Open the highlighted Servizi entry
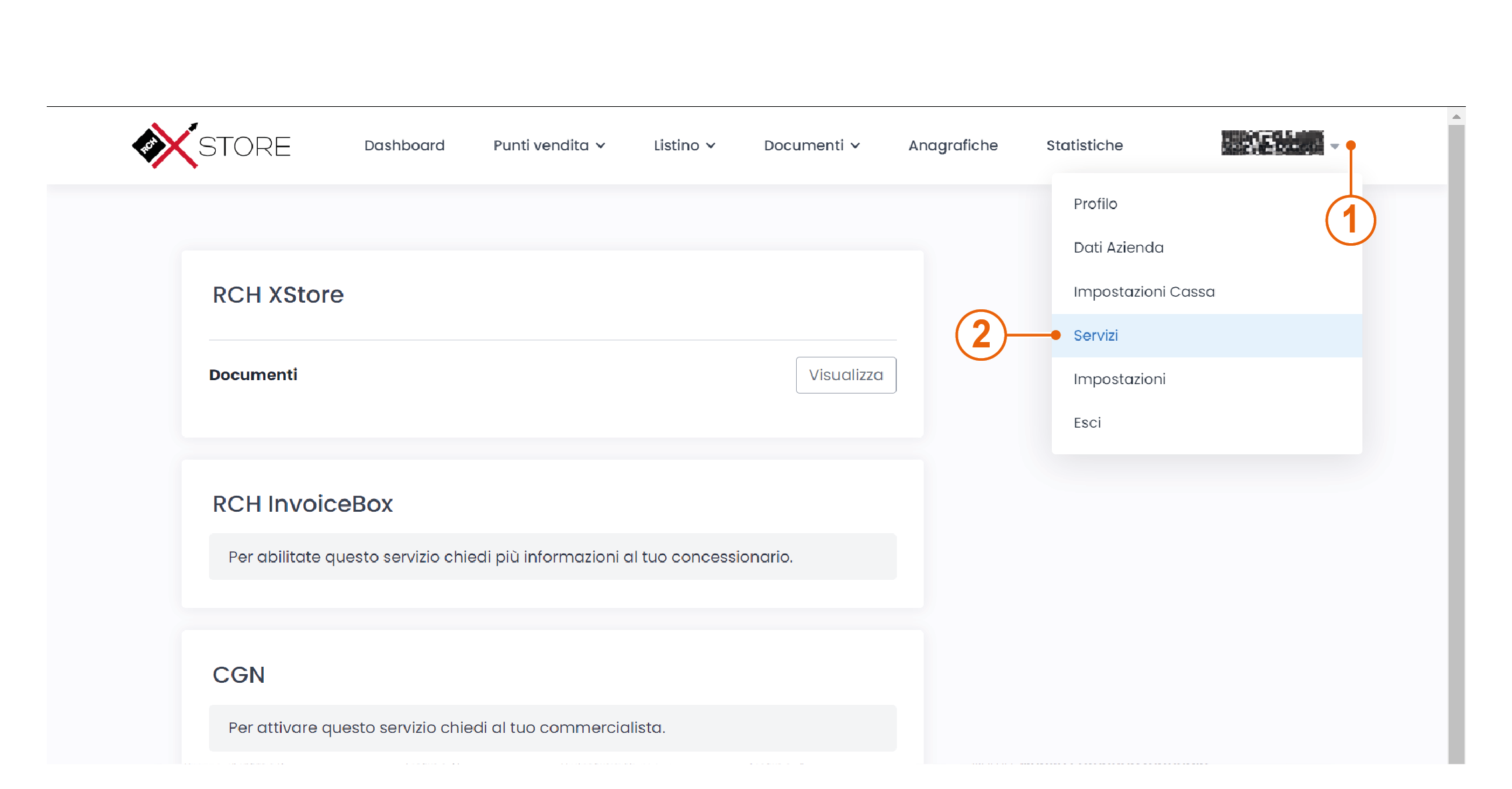 point(1096,335)
